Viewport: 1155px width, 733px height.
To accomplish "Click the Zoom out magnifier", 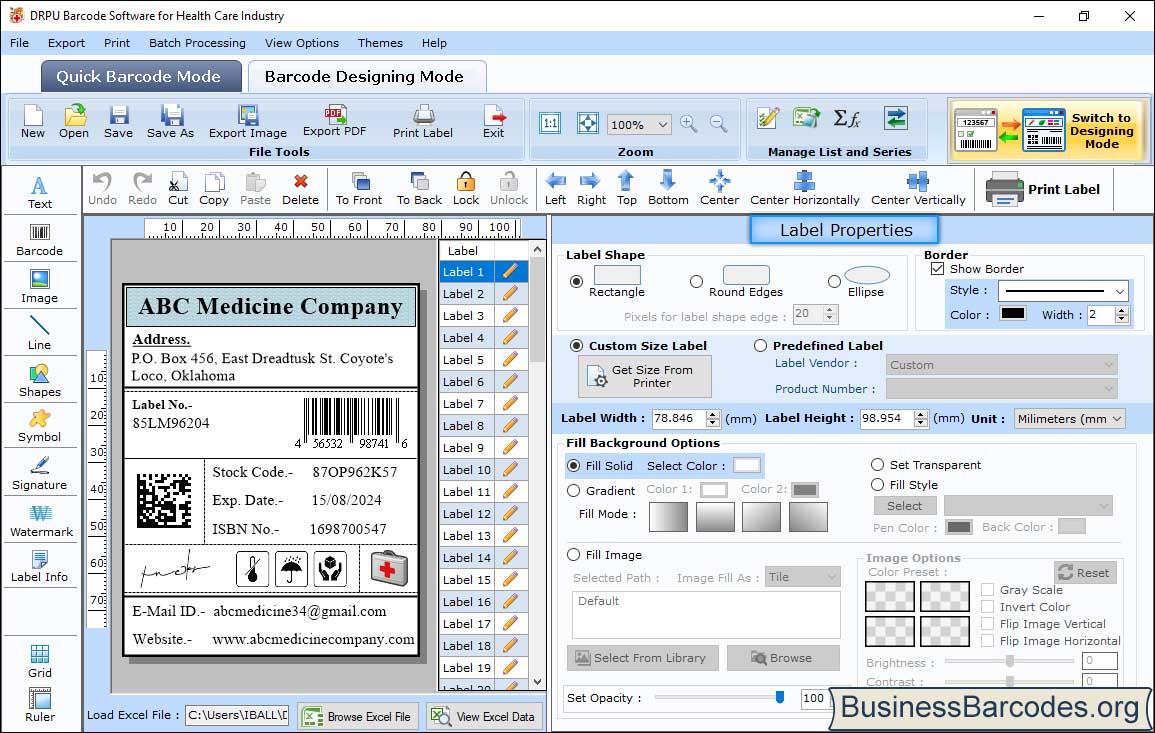I will tap(718, 124).
